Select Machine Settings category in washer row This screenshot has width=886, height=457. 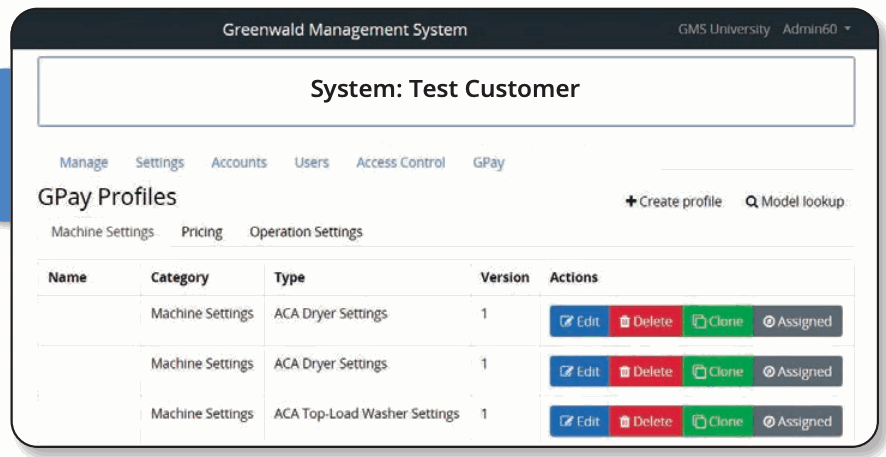pyautogui.click(x=202, y=414)
